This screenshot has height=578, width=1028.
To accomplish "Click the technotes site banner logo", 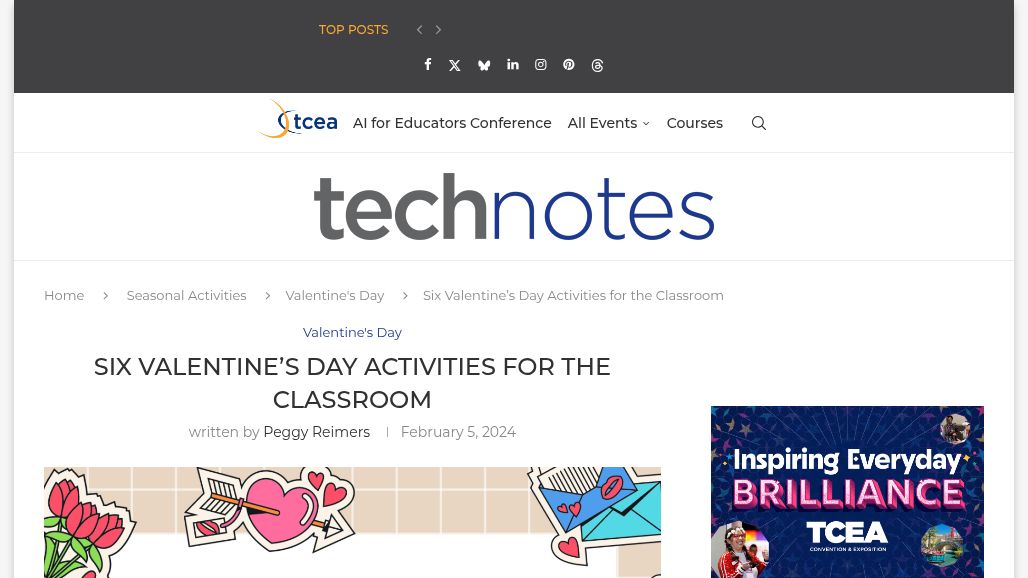I will (514, 207).
